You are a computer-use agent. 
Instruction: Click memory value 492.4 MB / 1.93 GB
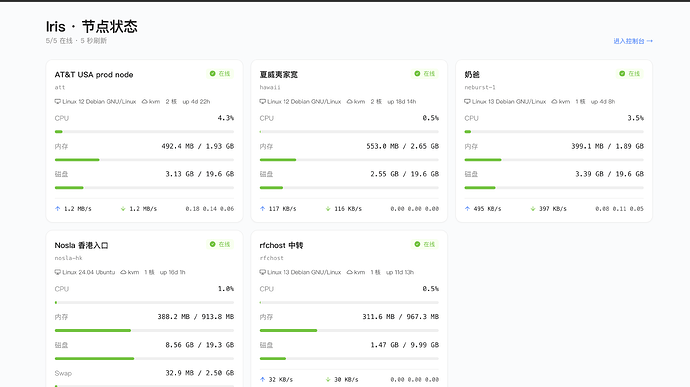[198, 146]
